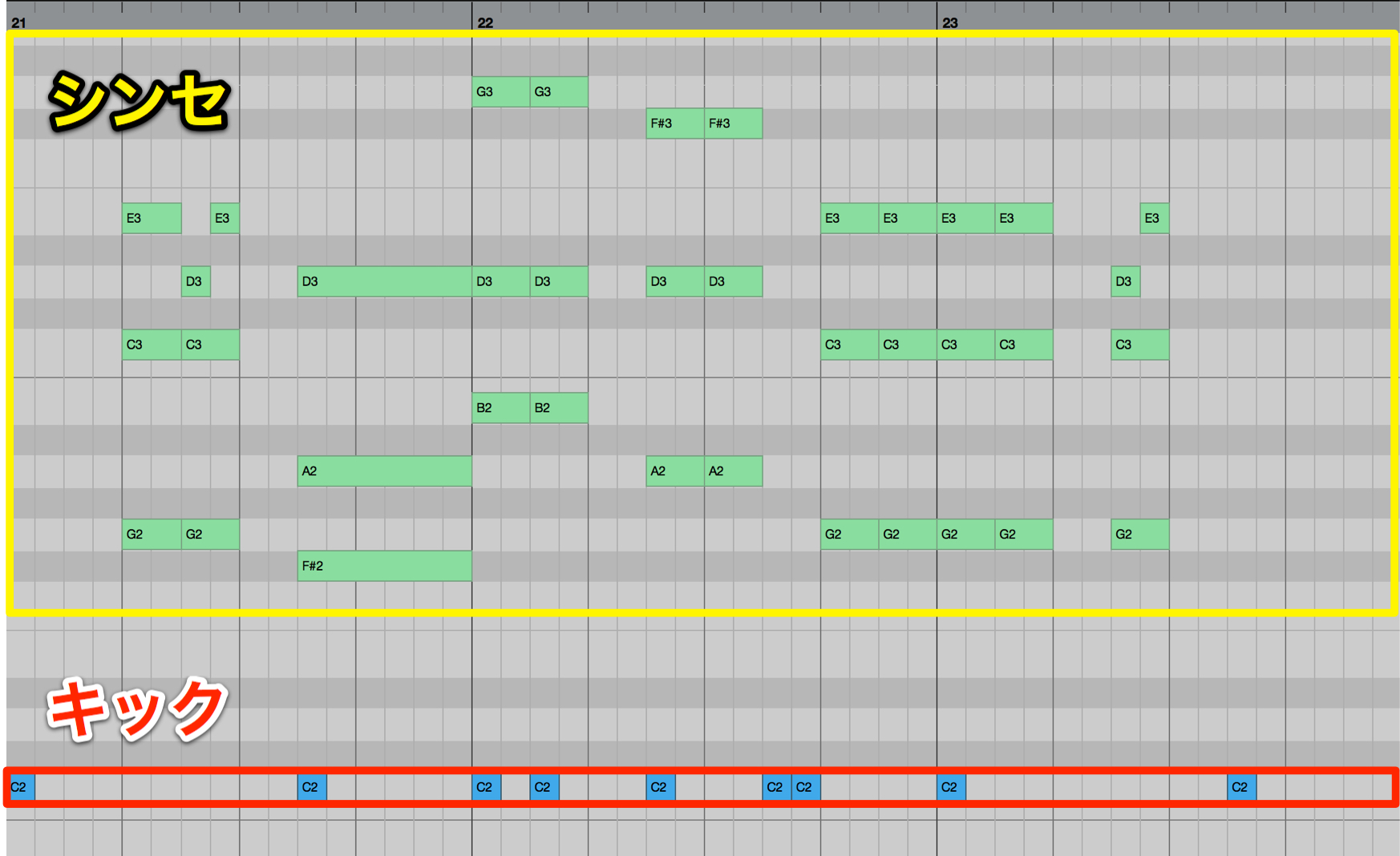Select the short D3 note between bar 21's E3 notes
Viewport: 1400px width, 856px height.
196,281
